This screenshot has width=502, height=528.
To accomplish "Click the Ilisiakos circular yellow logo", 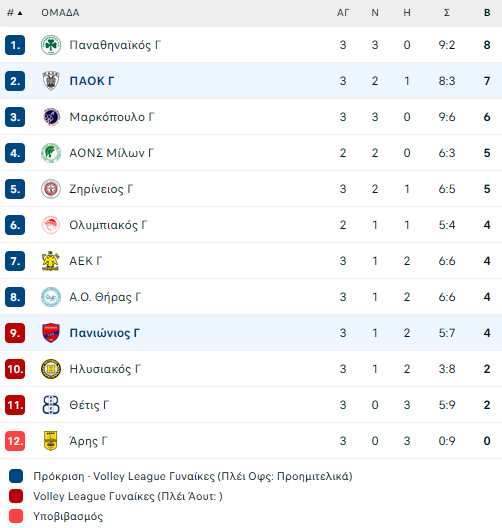I will (51, 369).
